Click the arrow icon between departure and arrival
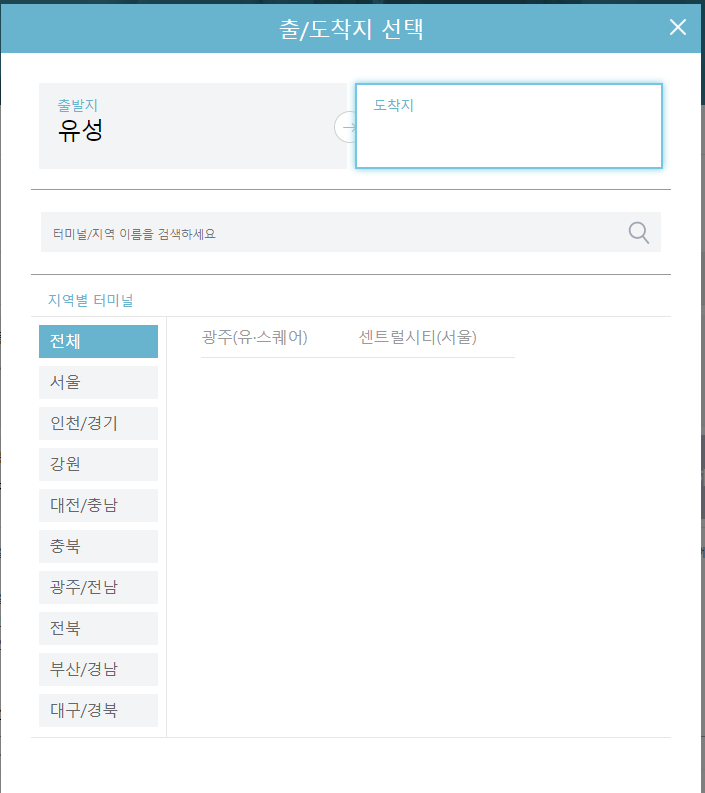This screenshot has width=705, height=793. 345,127
